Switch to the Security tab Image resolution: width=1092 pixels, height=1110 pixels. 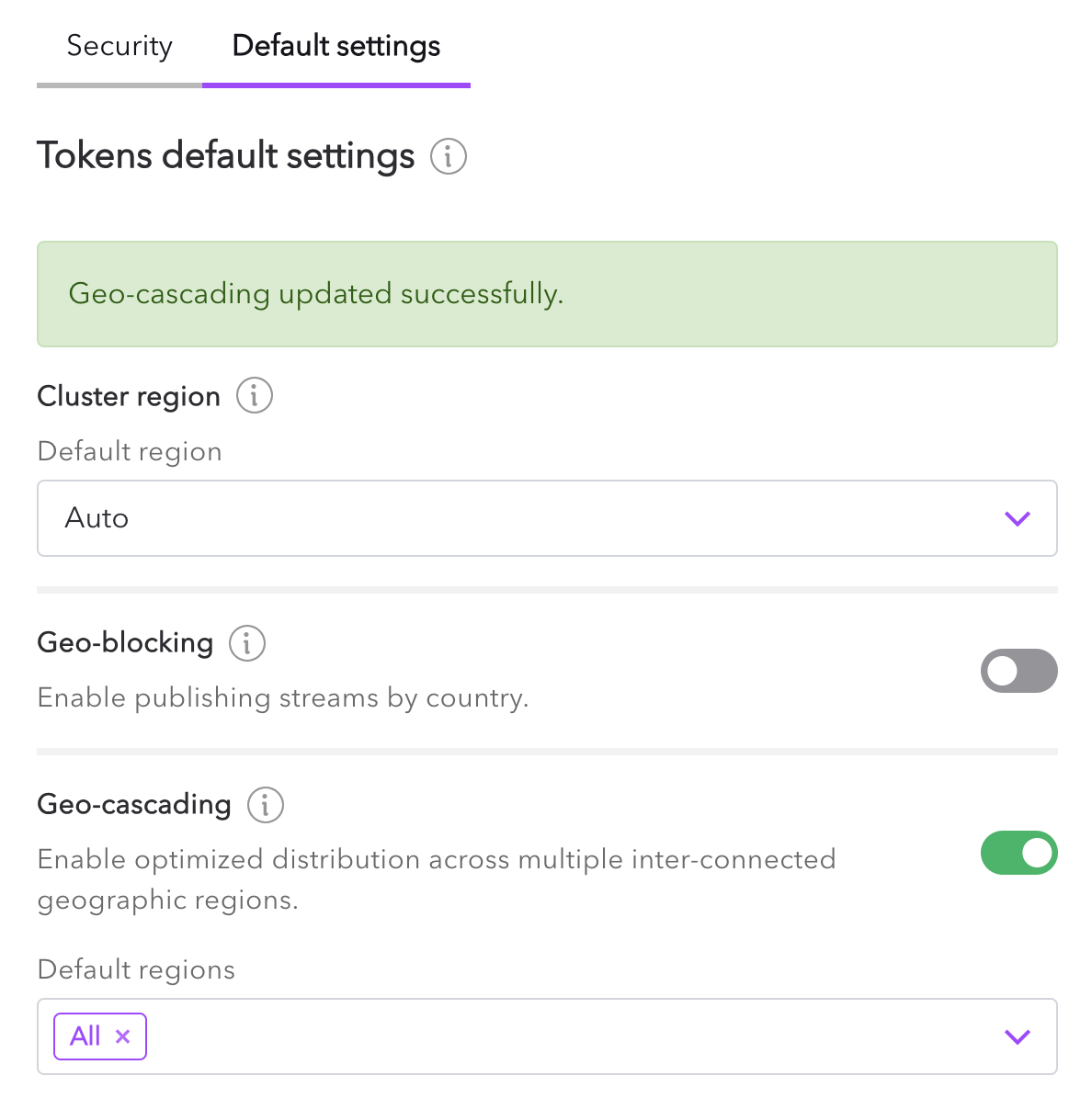coord(119,46)
